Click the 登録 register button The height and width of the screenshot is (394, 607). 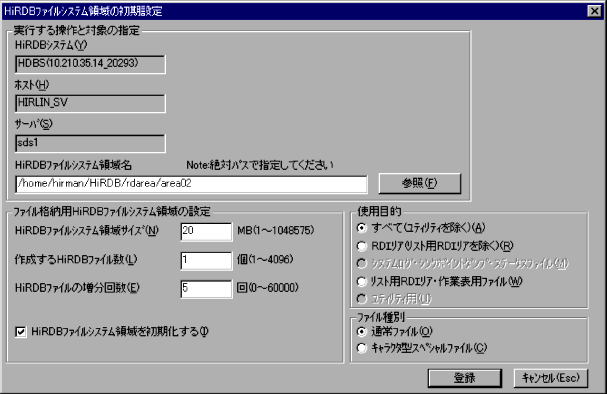point(465,378)
